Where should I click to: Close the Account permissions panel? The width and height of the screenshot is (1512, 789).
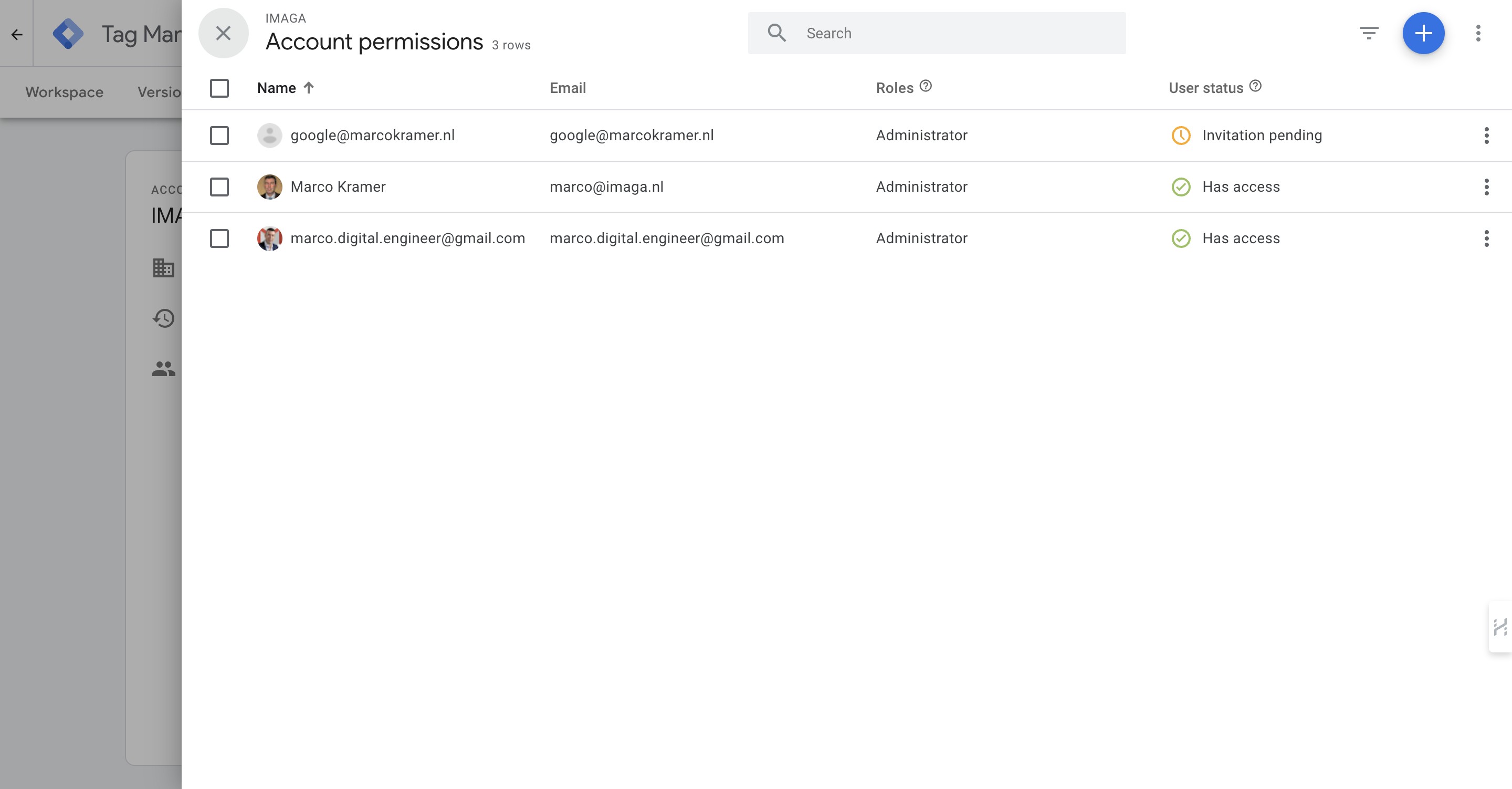click(x=223, y=34)
